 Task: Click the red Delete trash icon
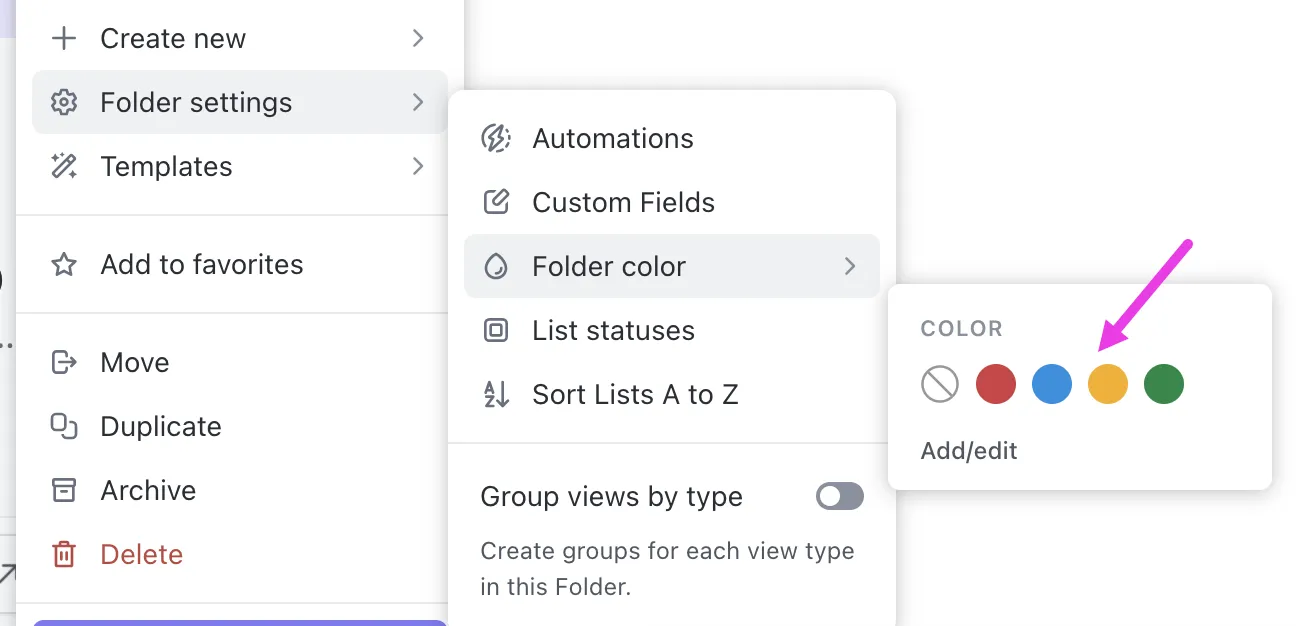click(x=64, y=554)
